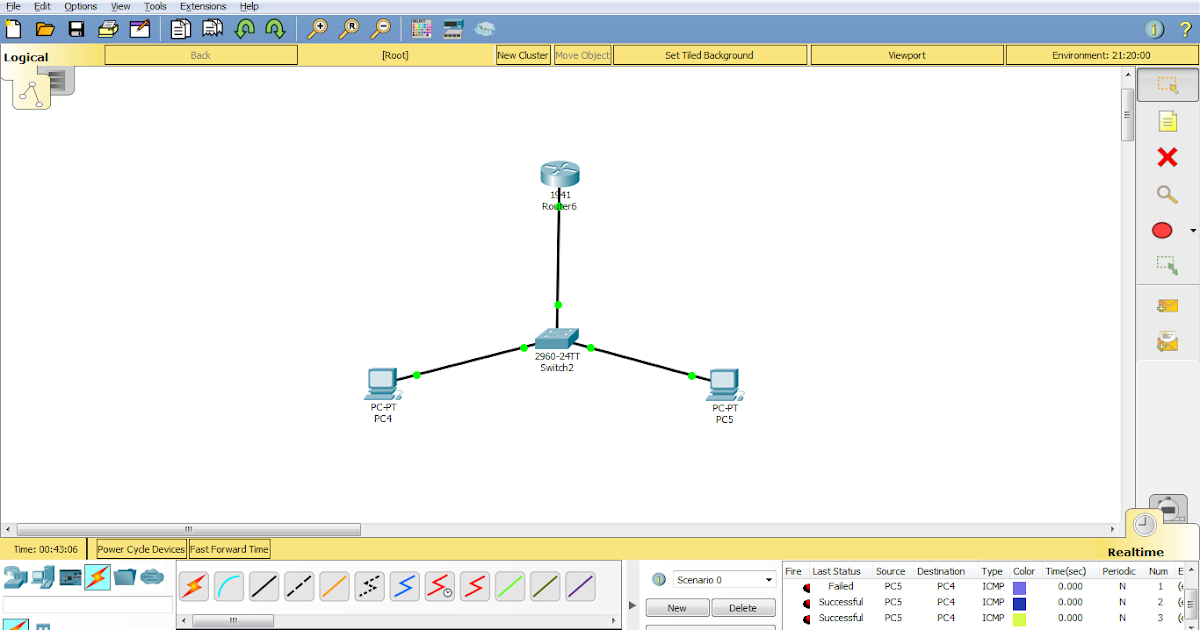Choose the serial DCE connection with clock
Viewport: 1200px width, 630px height.
point(440,586)
